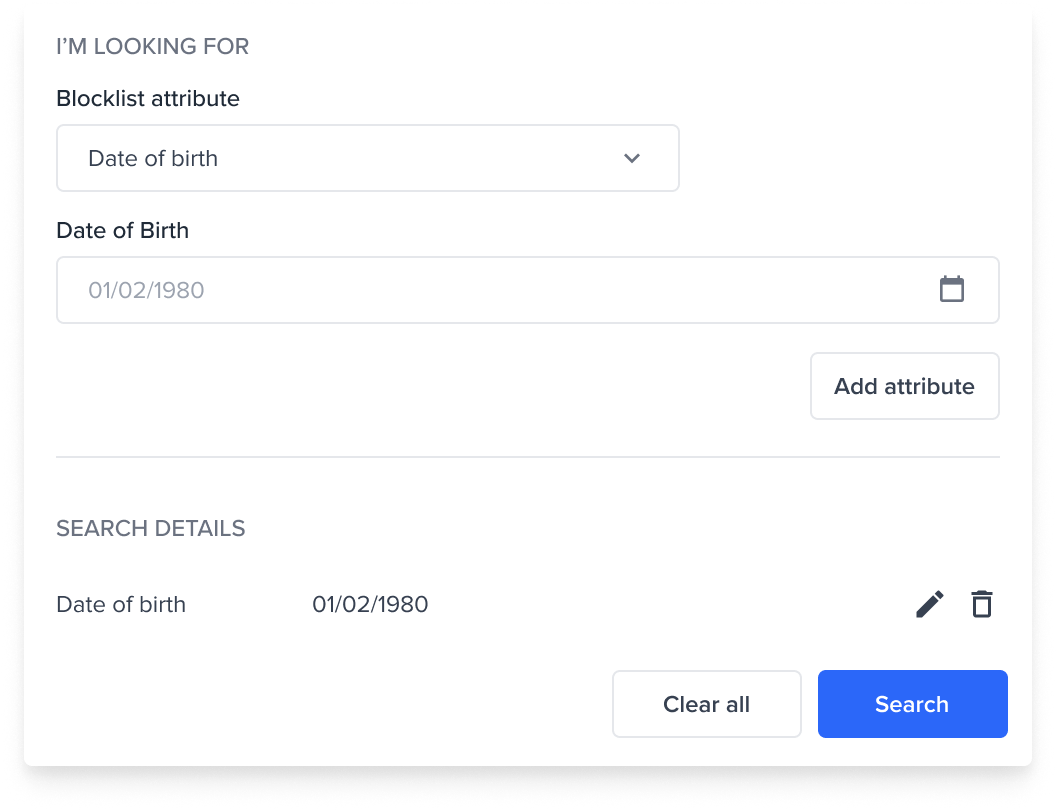Select the 'Date of birth' dropdown value text
This screenshot has width=1056, height=810.
point(153,158)
